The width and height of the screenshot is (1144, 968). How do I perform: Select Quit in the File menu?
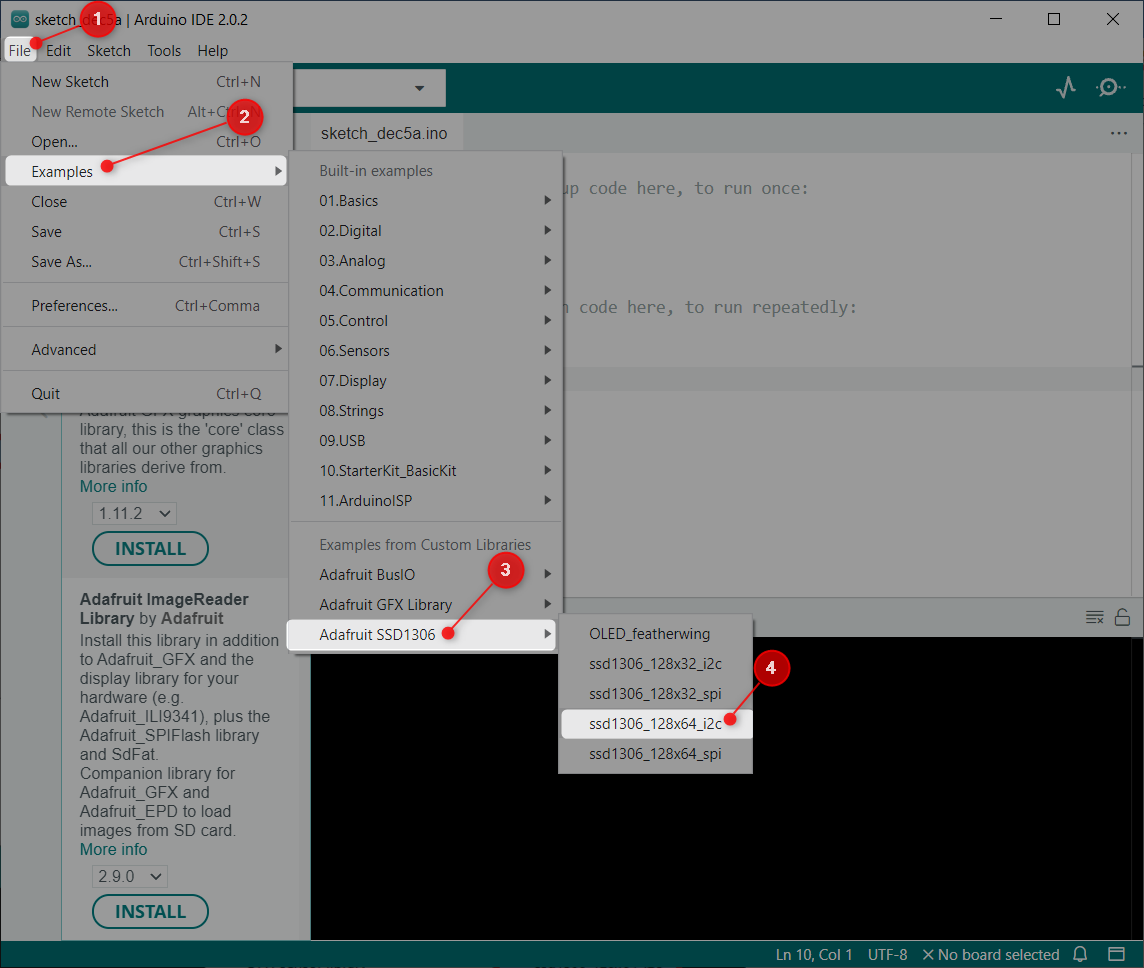(x=146, y=393)
